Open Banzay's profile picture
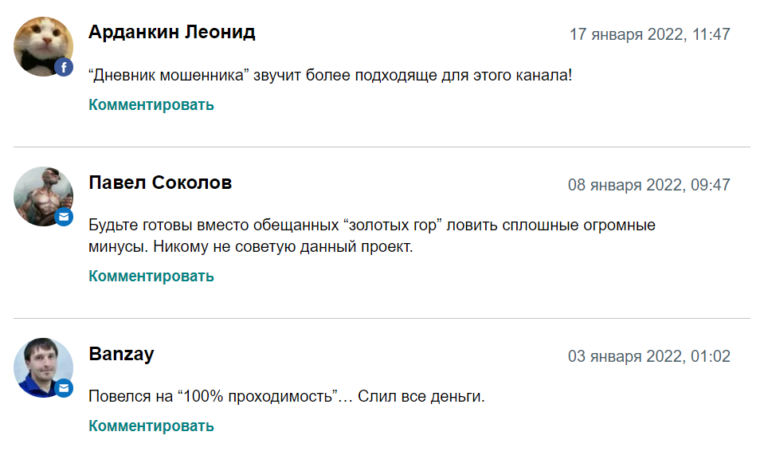 click(x=41, y=366)
